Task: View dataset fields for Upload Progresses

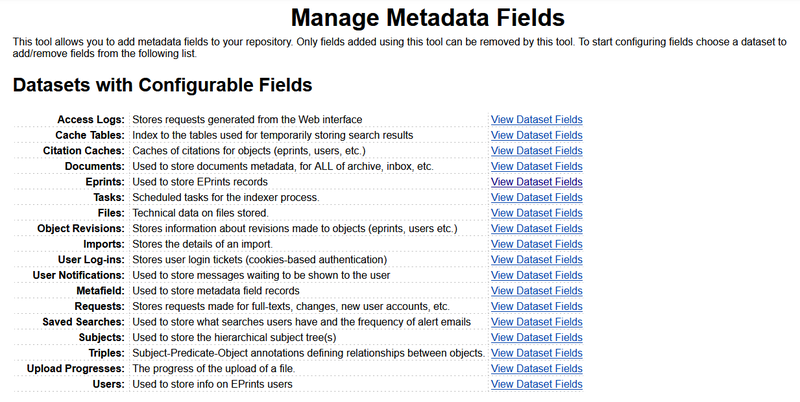Action: pos(536,369)
